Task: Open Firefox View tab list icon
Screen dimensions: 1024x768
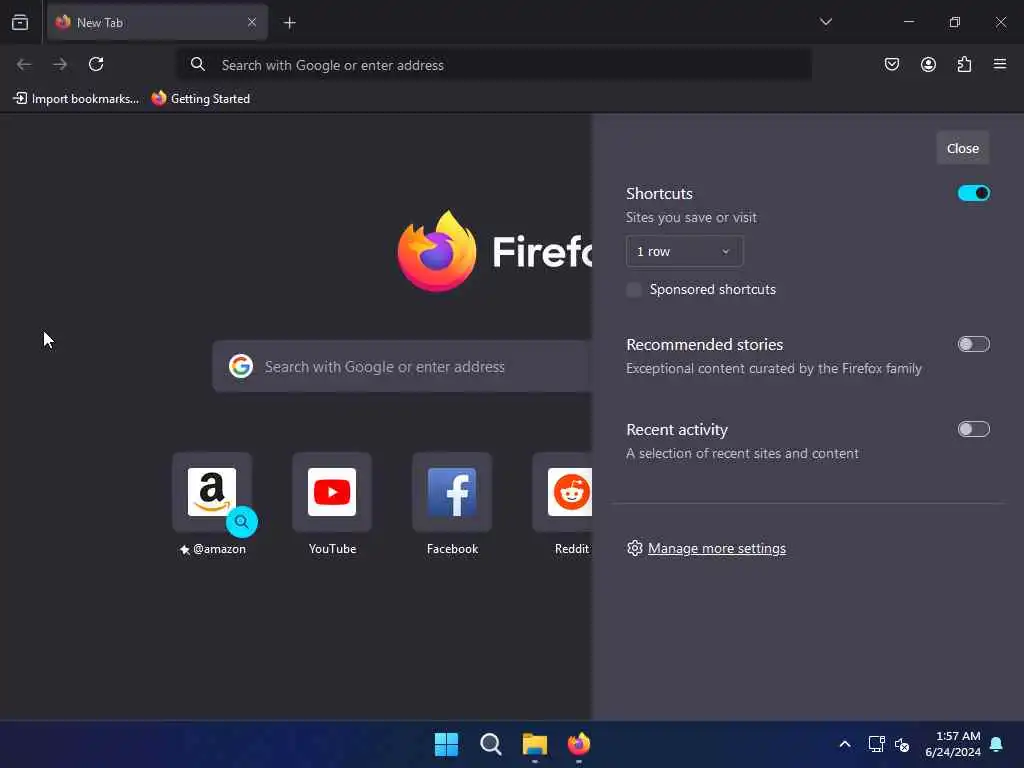Action: 20,22
